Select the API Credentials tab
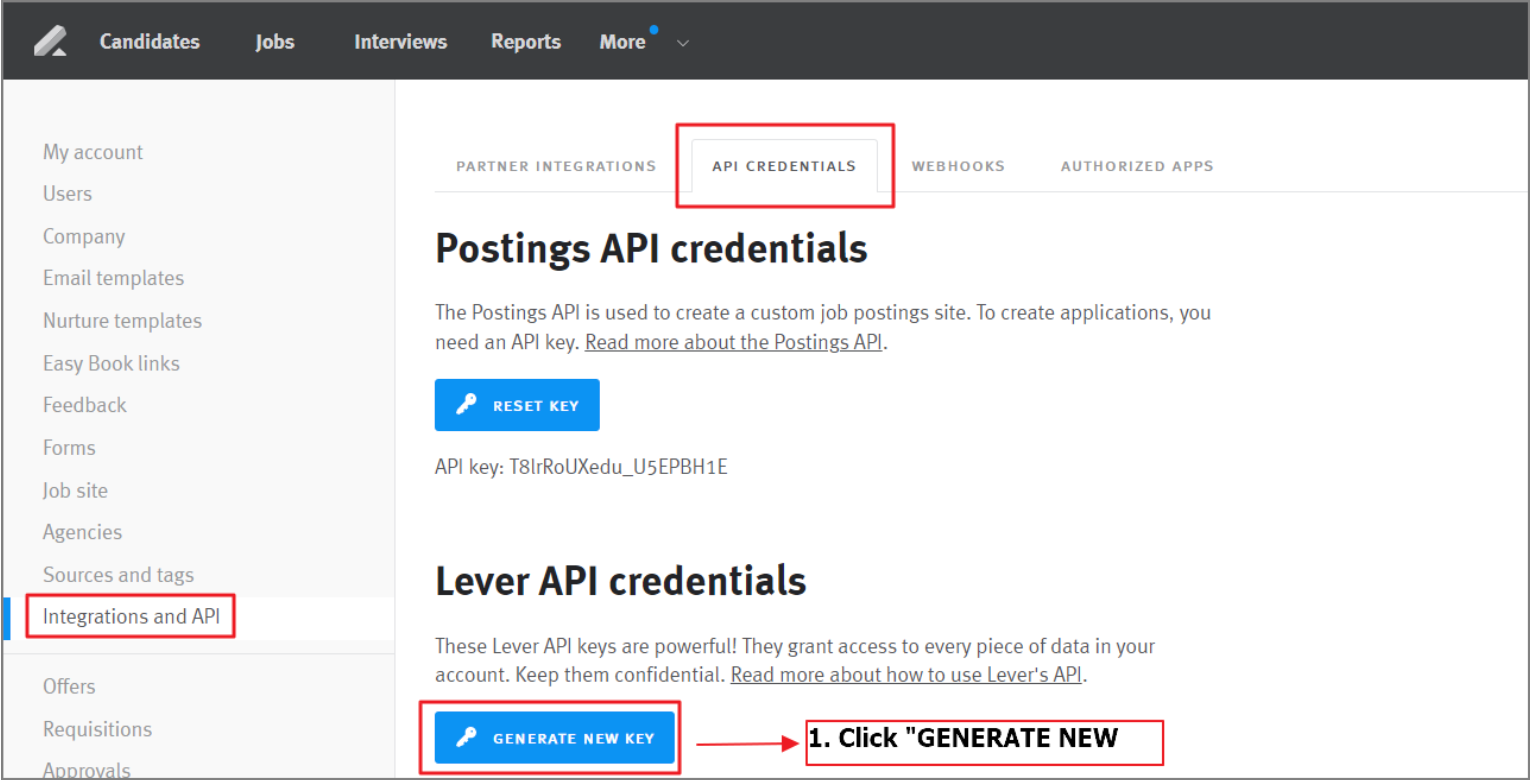1530x780 pixels. [x=784, y=166]
